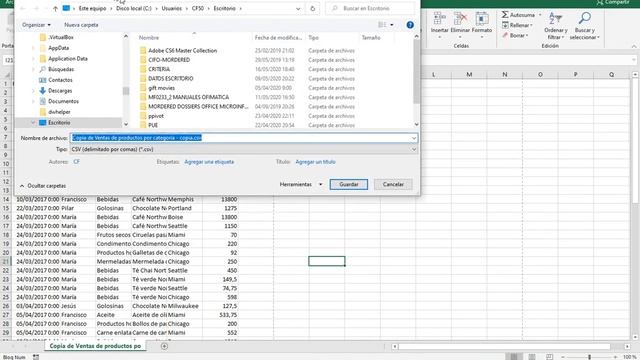Select the CIFO-MORDERED folder
640x360 pixels.
point(169,60)
